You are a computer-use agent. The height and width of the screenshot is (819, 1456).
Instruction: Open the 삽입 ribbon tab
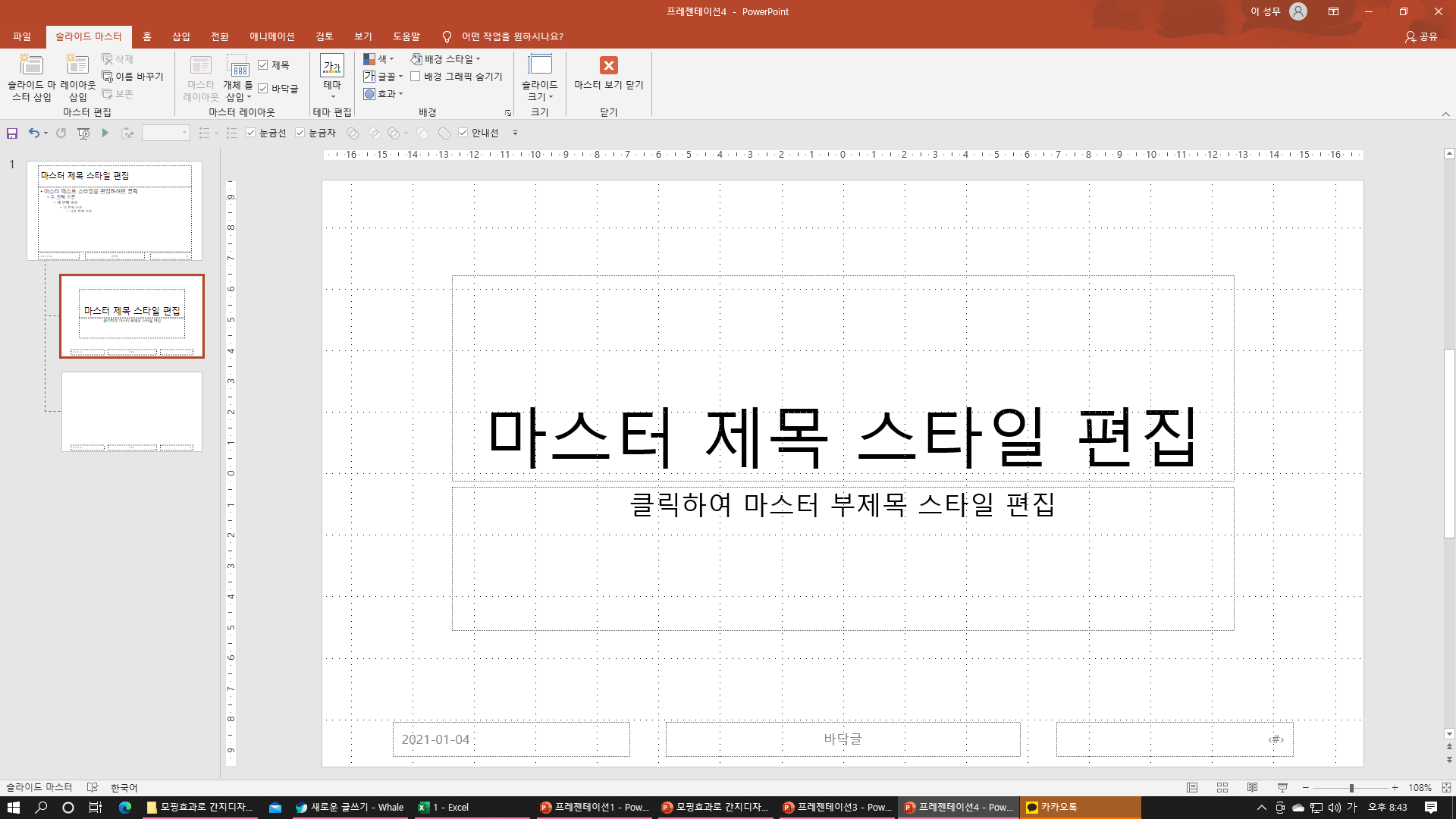click(180, 36)
